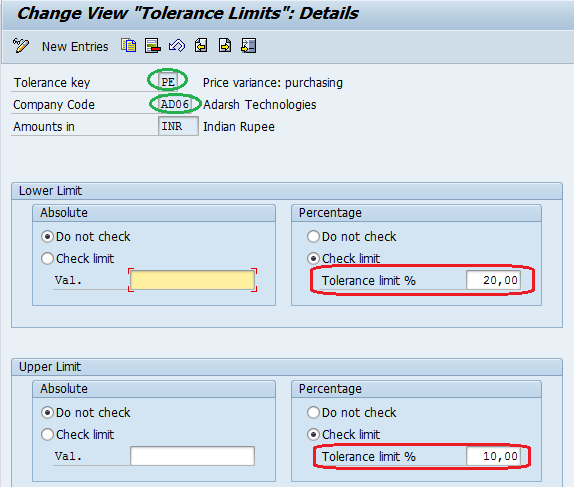Click the Amounts in INR field
The height and width of the screenshot is (487, 574).
pyautogui.click(x=178, y=126)
